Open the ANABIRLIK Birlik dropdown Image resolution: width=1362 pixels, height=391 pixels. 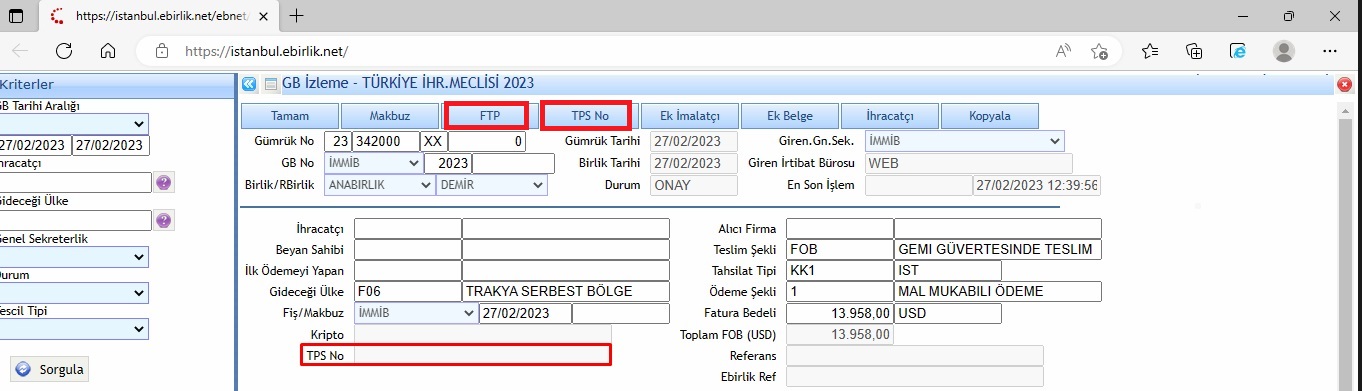click(x=379, y=185)
